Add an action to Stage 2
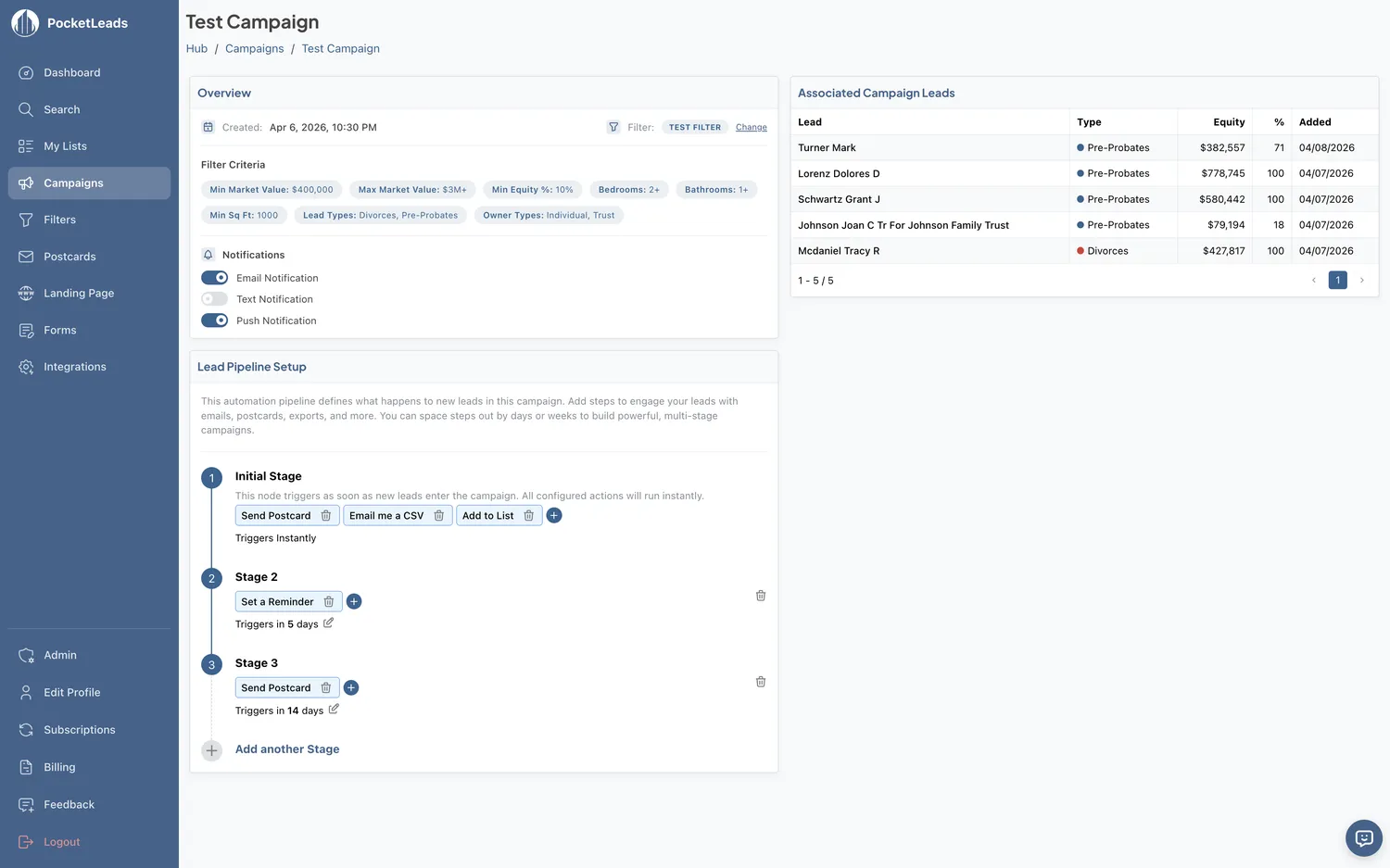 coord(354,602)
